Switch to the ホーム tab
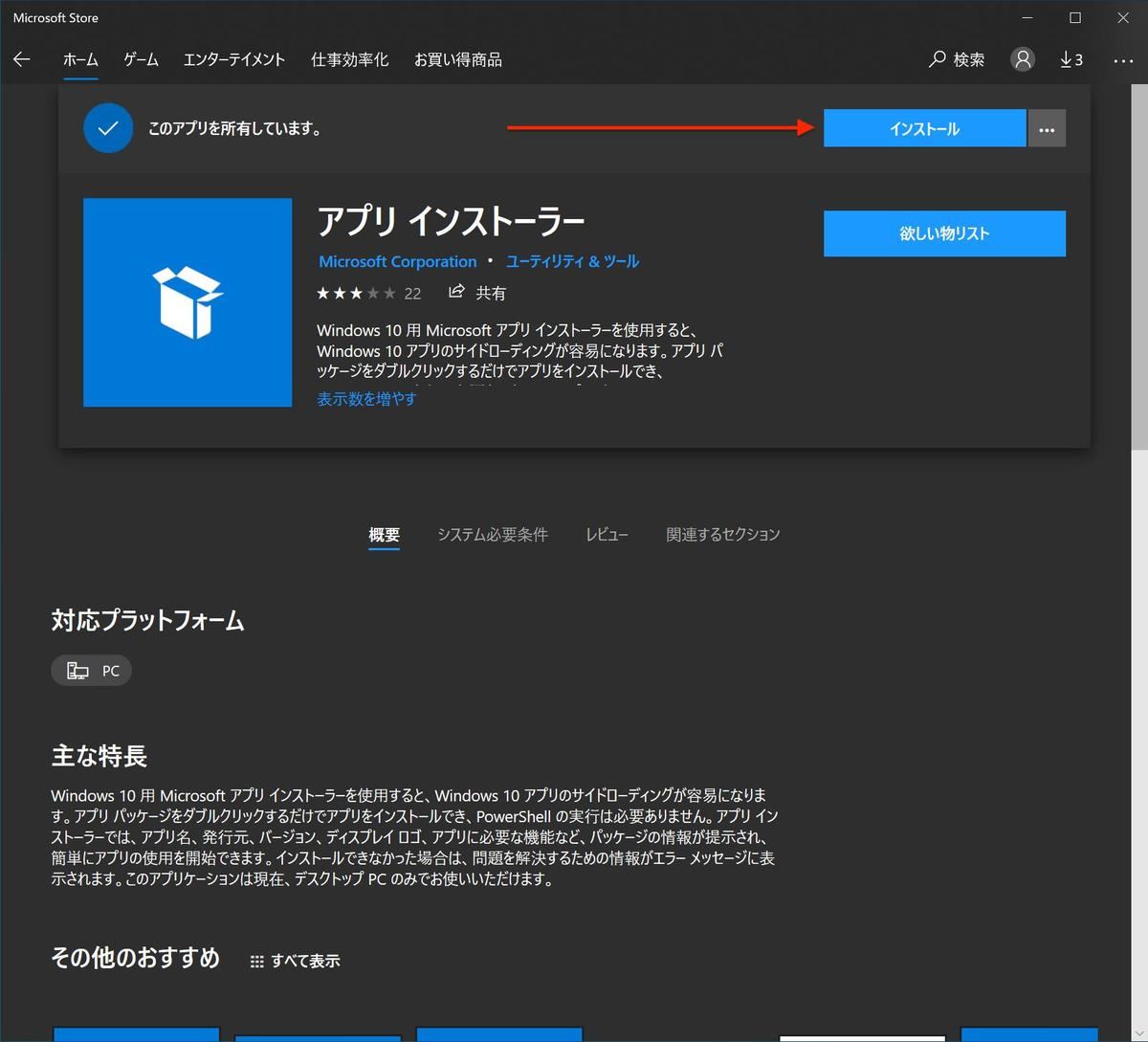This screenshot has height=1042, width=1148. coord(80,59)
